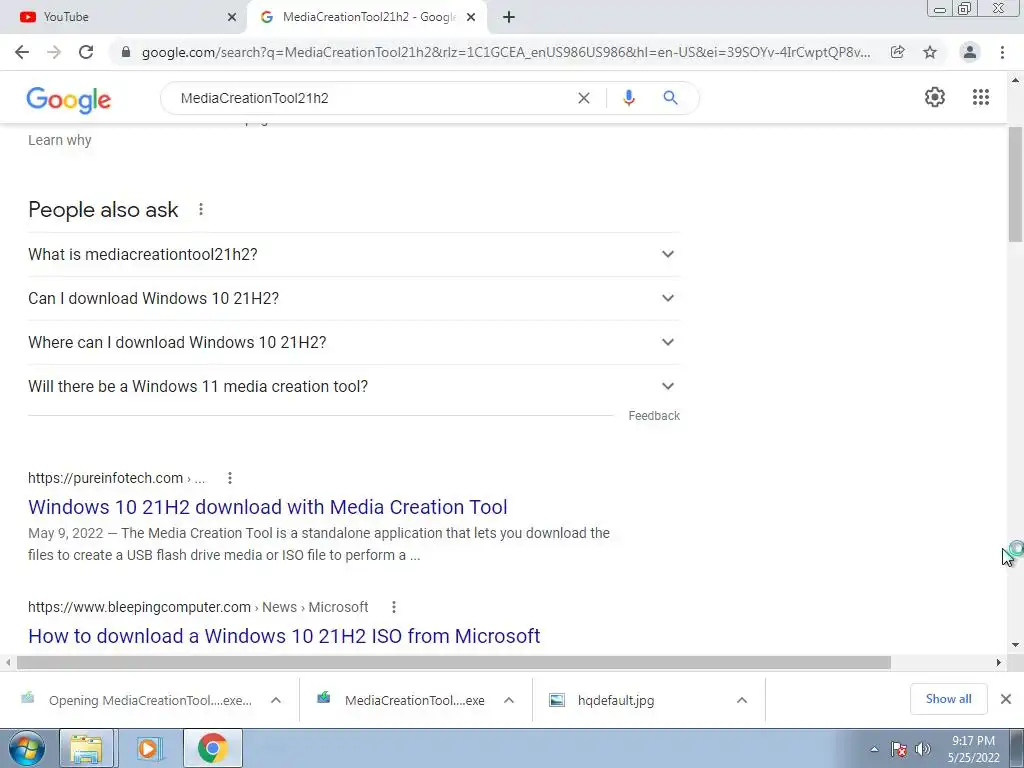Click Show desktop strip at taskbar end

(x=1017, y=748)
